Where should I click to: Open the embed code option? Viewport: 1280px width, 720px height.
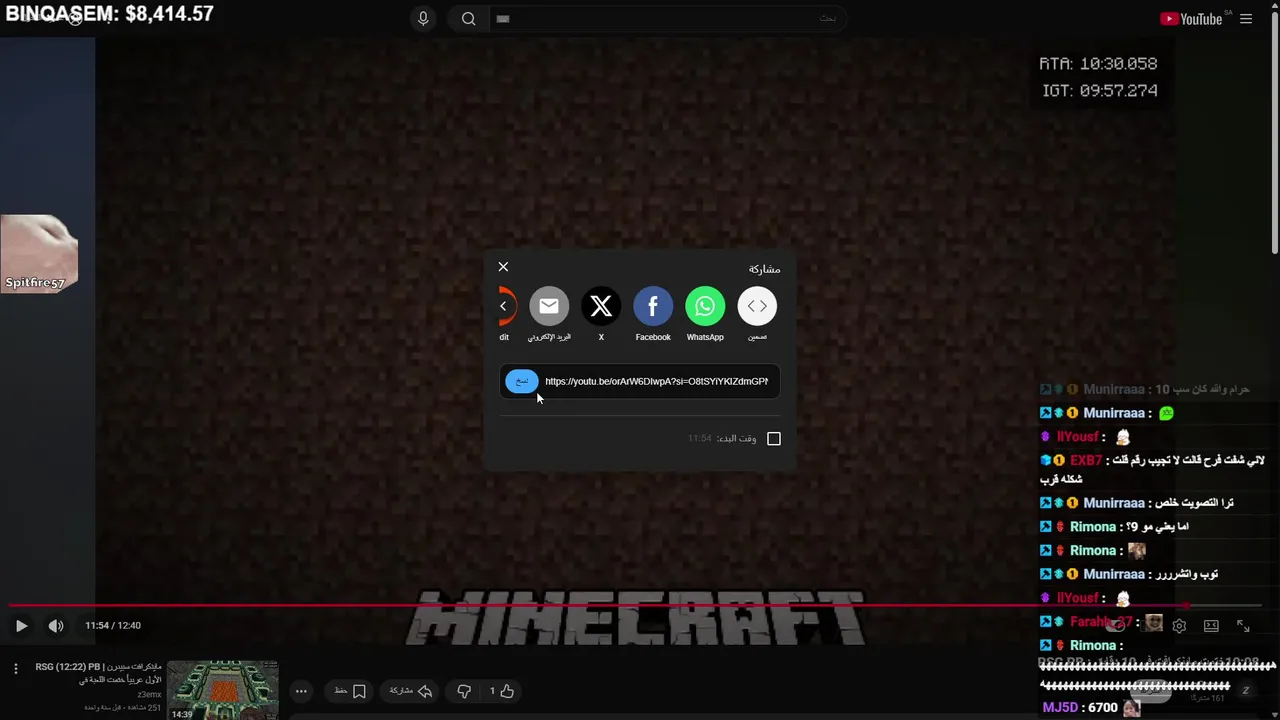[x=757, y=306]
